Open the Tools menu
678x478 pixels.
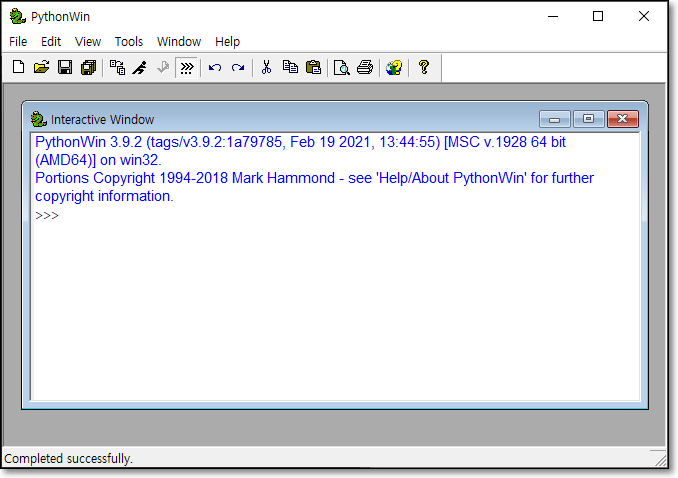(129, 42)
